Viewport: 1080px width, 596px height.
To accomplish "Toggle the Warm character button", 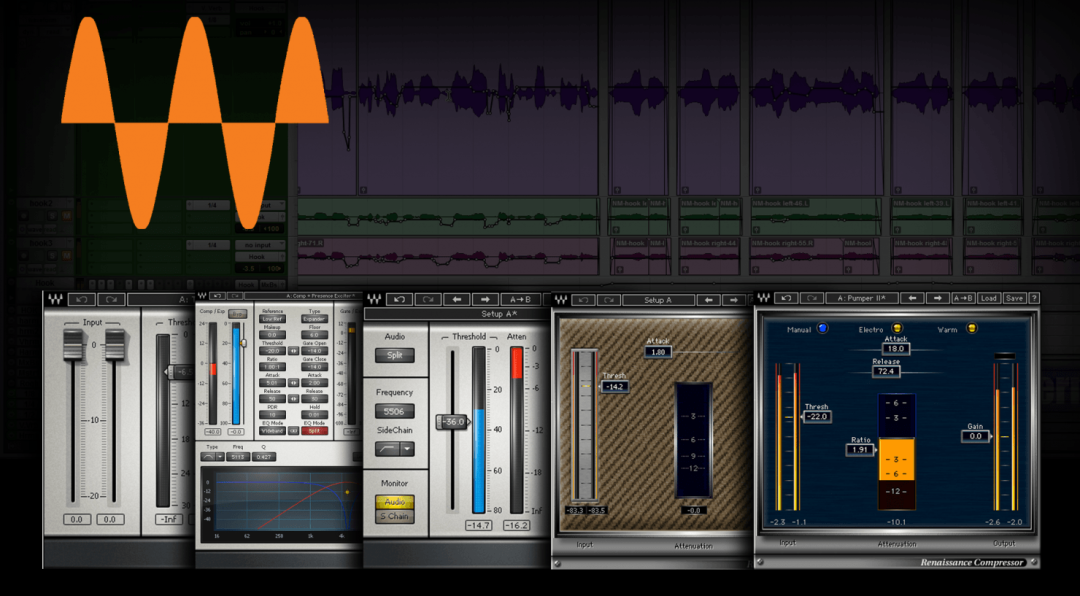I will point(969,328).
